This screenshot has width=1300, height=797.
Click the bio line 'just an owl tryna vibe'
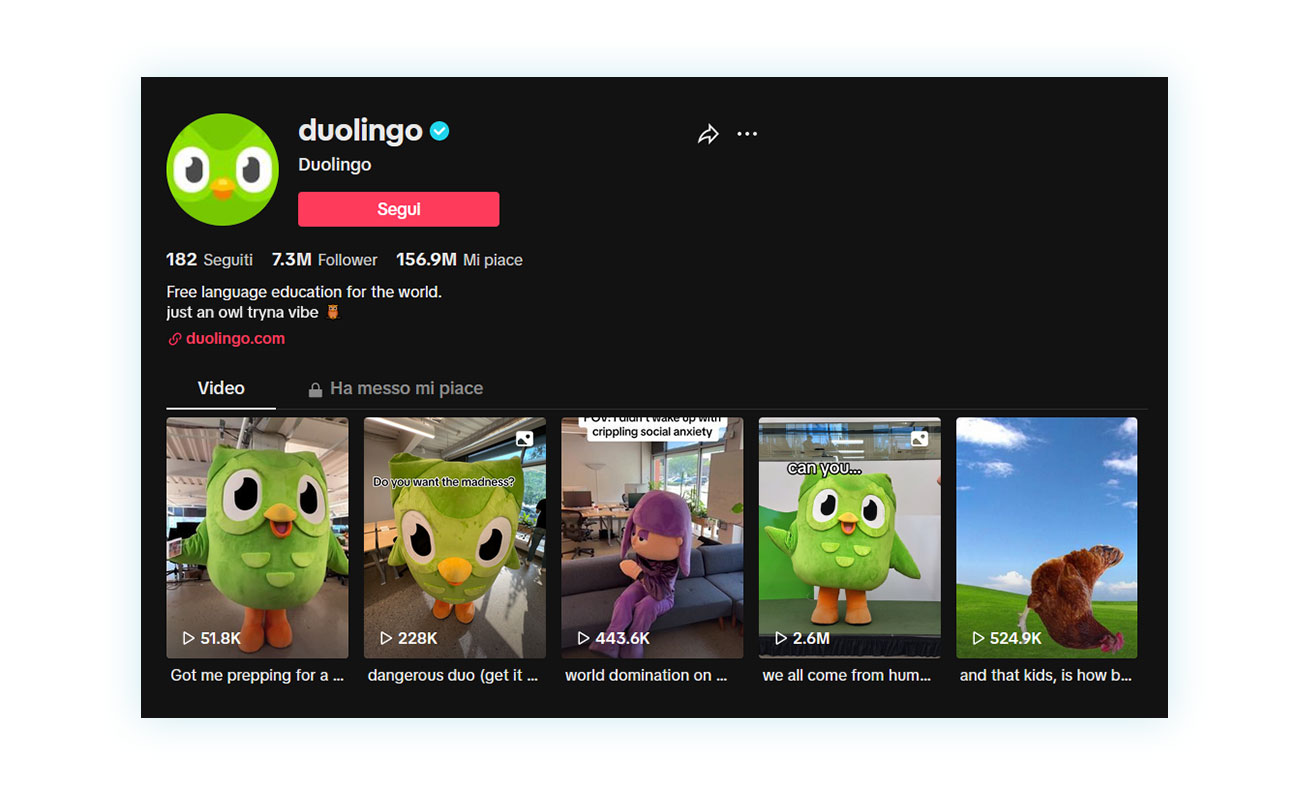pos(242,312)
